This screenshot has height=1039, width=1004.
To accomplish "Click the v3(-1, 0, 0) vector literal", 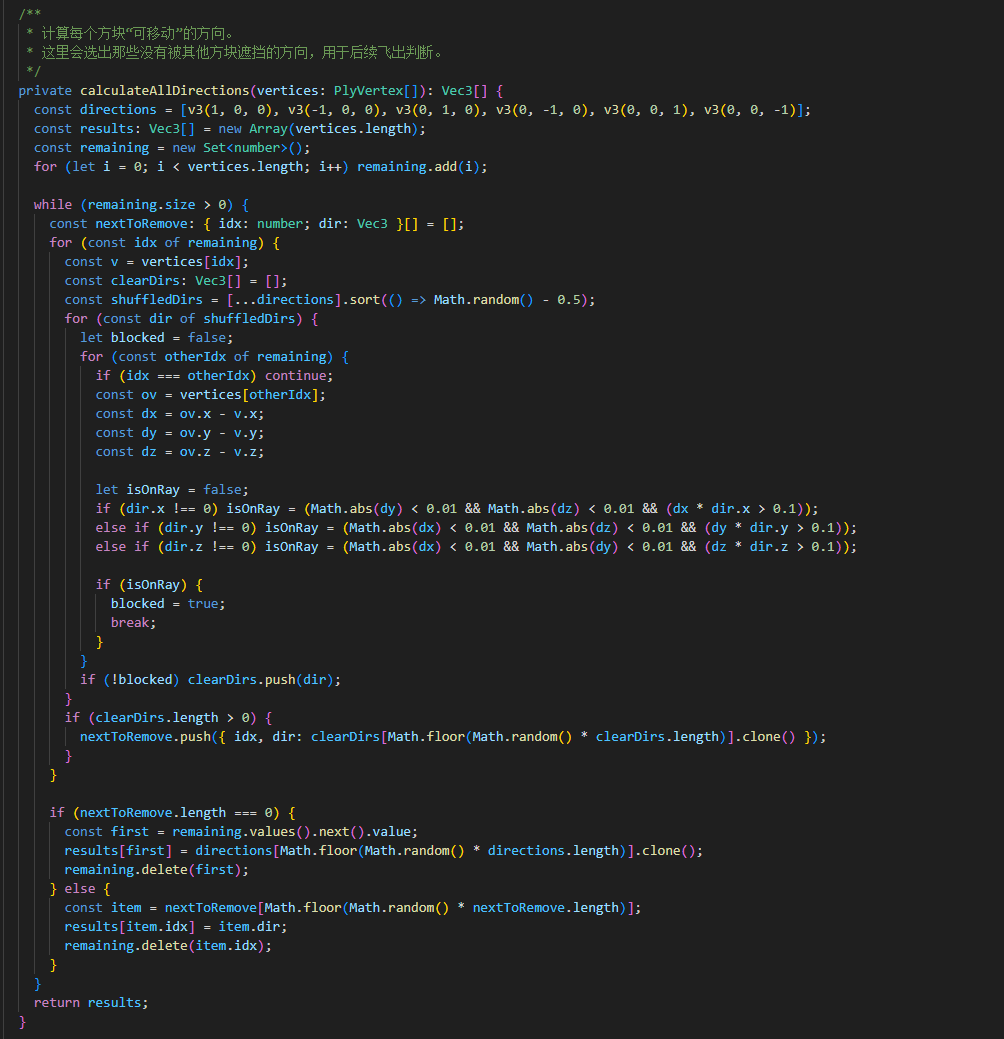I will (x=333, y=110).
